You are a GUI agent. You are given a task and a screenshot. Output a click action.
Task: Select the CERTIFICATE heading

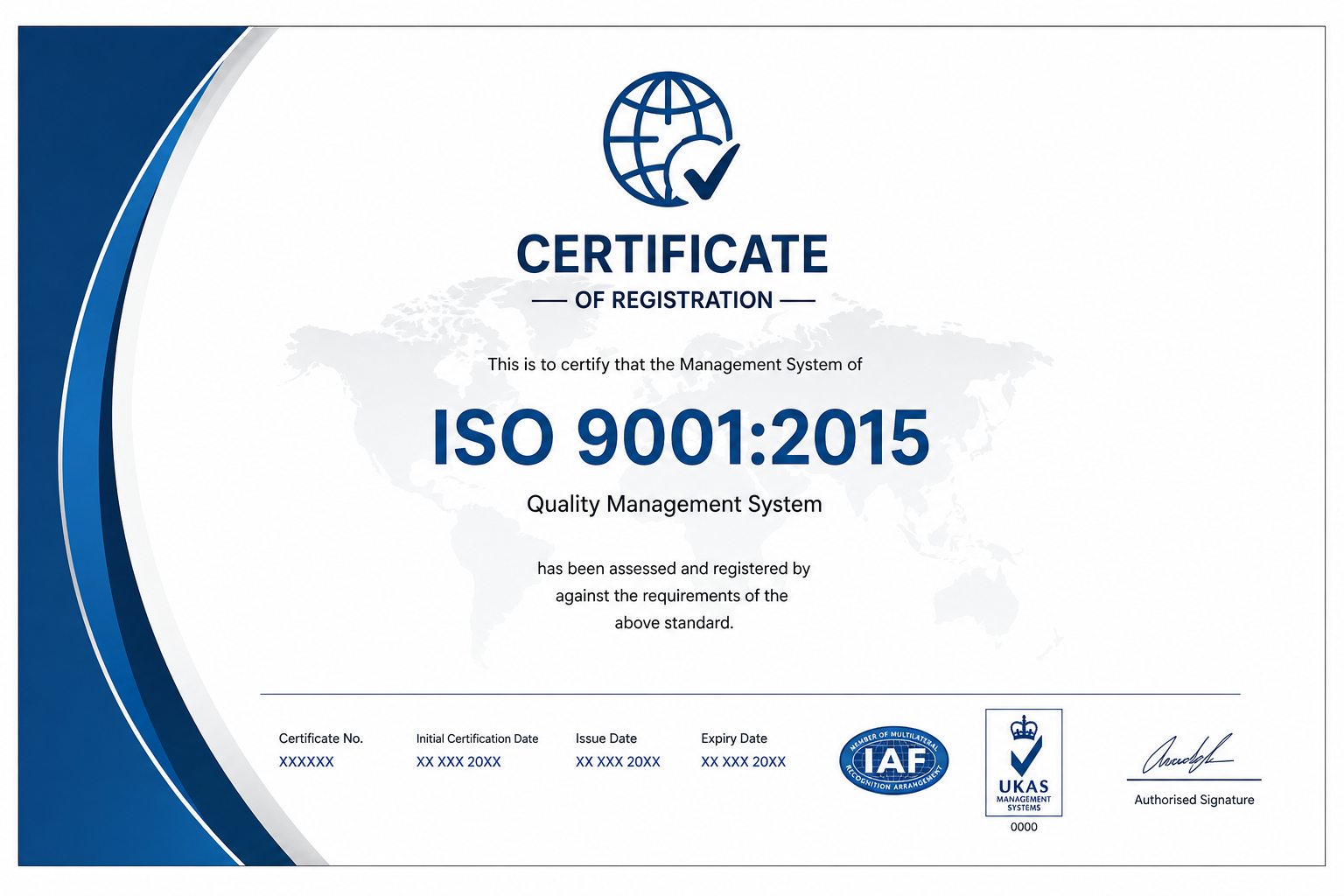click(672, 255)
